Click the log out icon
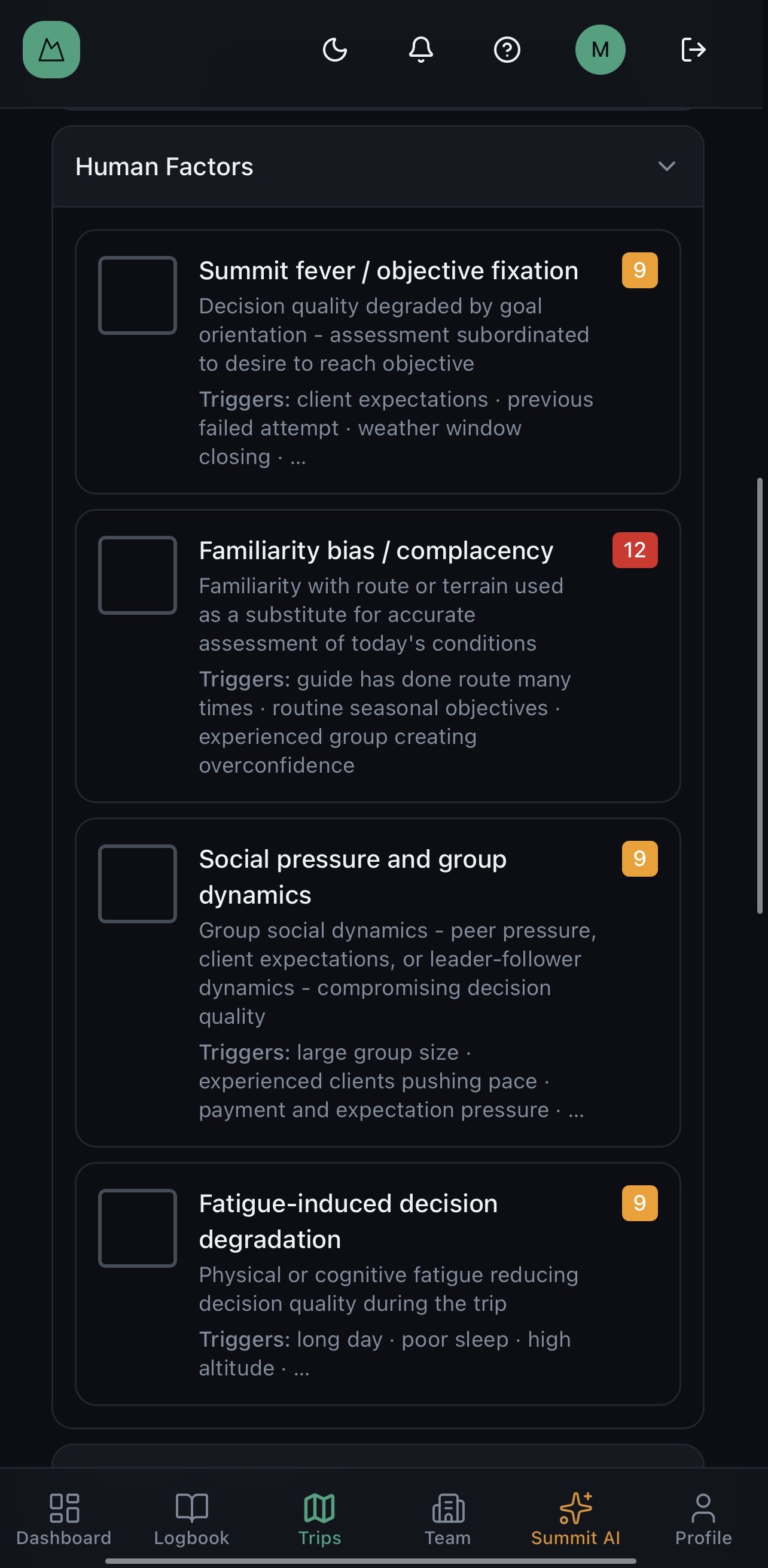Viewport: 768px width, 1568px height. [x=693, y=50]
